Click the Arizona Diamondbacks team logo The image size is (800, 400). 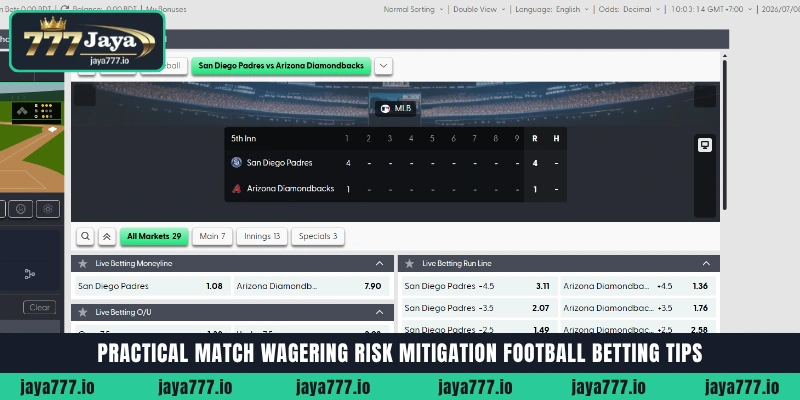tap(236, 188)
